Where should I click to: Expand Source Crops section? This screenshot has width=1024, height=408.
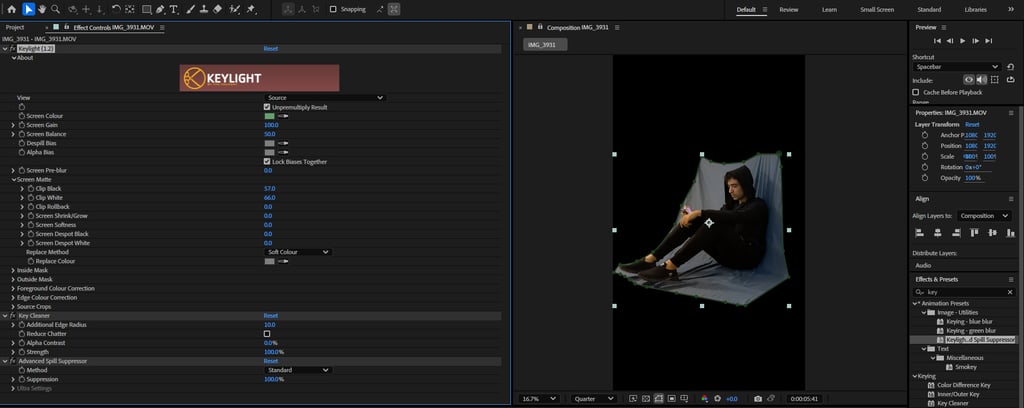point(13,306)
